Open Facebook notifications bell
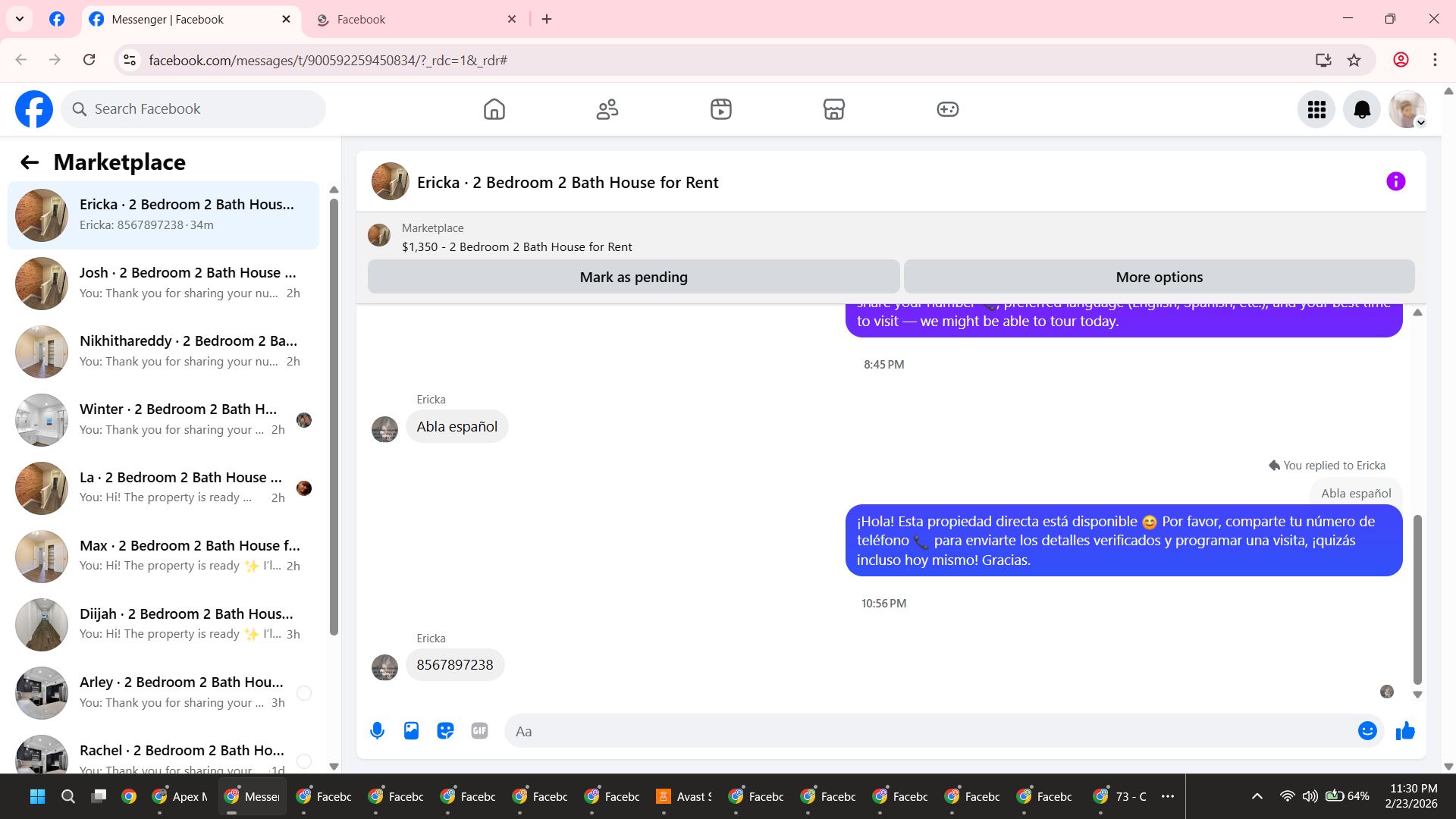This screenshot has height=819, width=1456. [1362, 110]
